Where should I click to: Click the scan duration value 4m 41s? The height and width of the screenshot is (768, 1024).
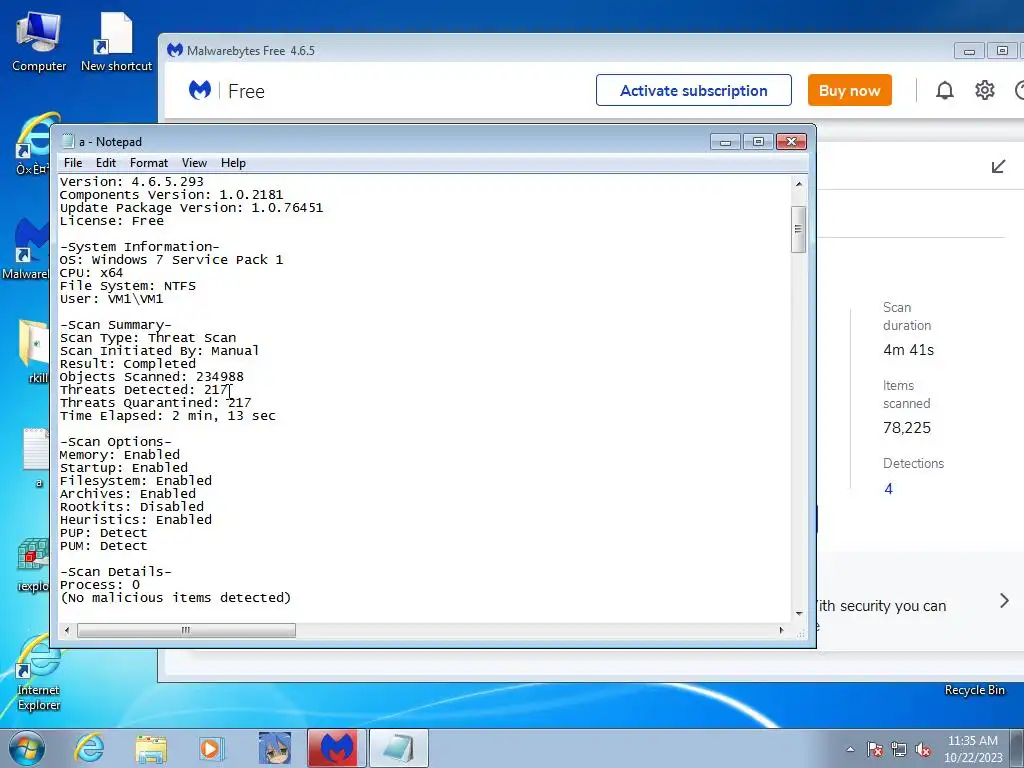tap(908, 350)
